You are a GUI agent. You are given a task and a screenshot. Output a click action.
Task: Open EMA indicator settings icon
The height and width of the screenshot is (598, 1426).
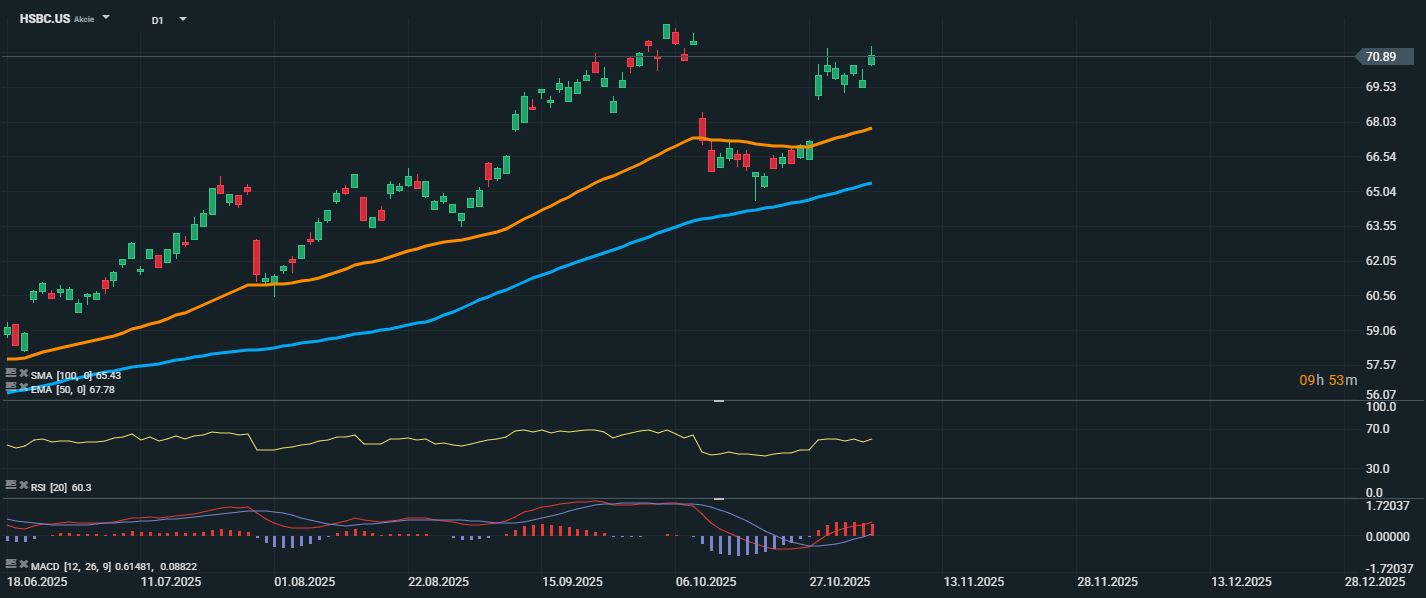(x=11, y=386)
